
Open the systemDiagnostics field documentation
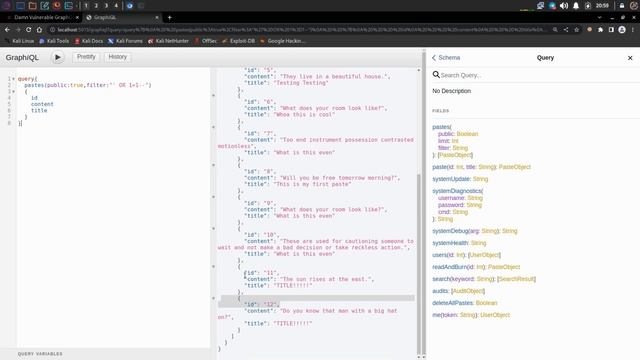pos(457,191)
